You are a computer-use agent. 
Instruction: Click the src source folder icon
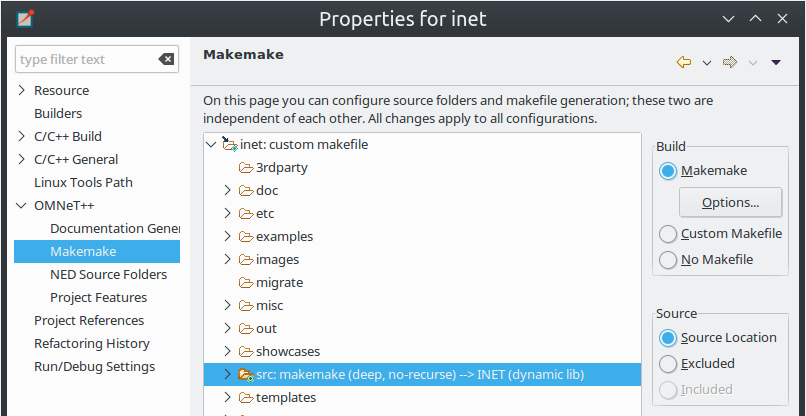point(246,375)
